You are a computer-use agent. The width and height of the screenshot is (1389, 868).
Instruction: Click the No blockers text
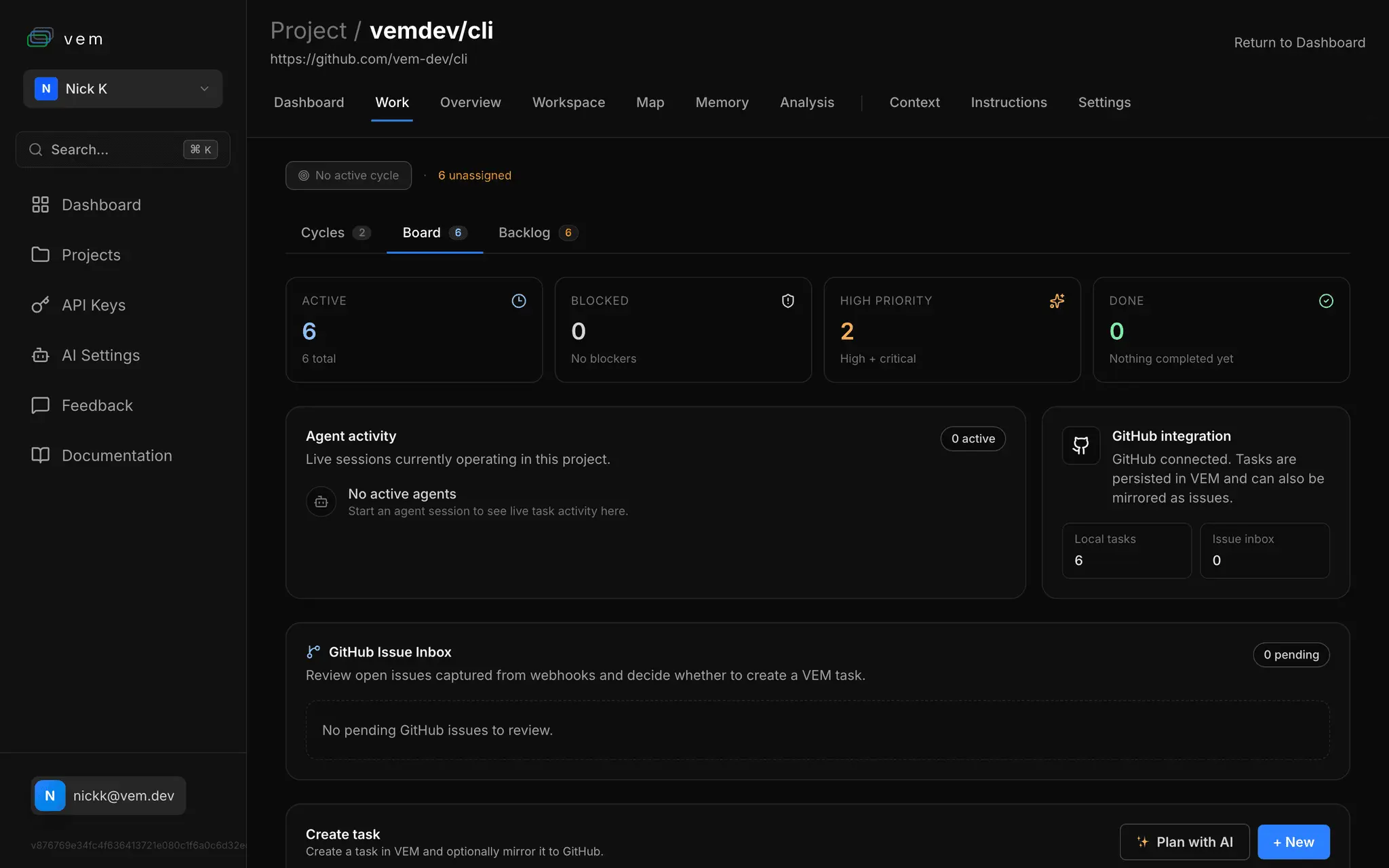(x=604, y=359)
